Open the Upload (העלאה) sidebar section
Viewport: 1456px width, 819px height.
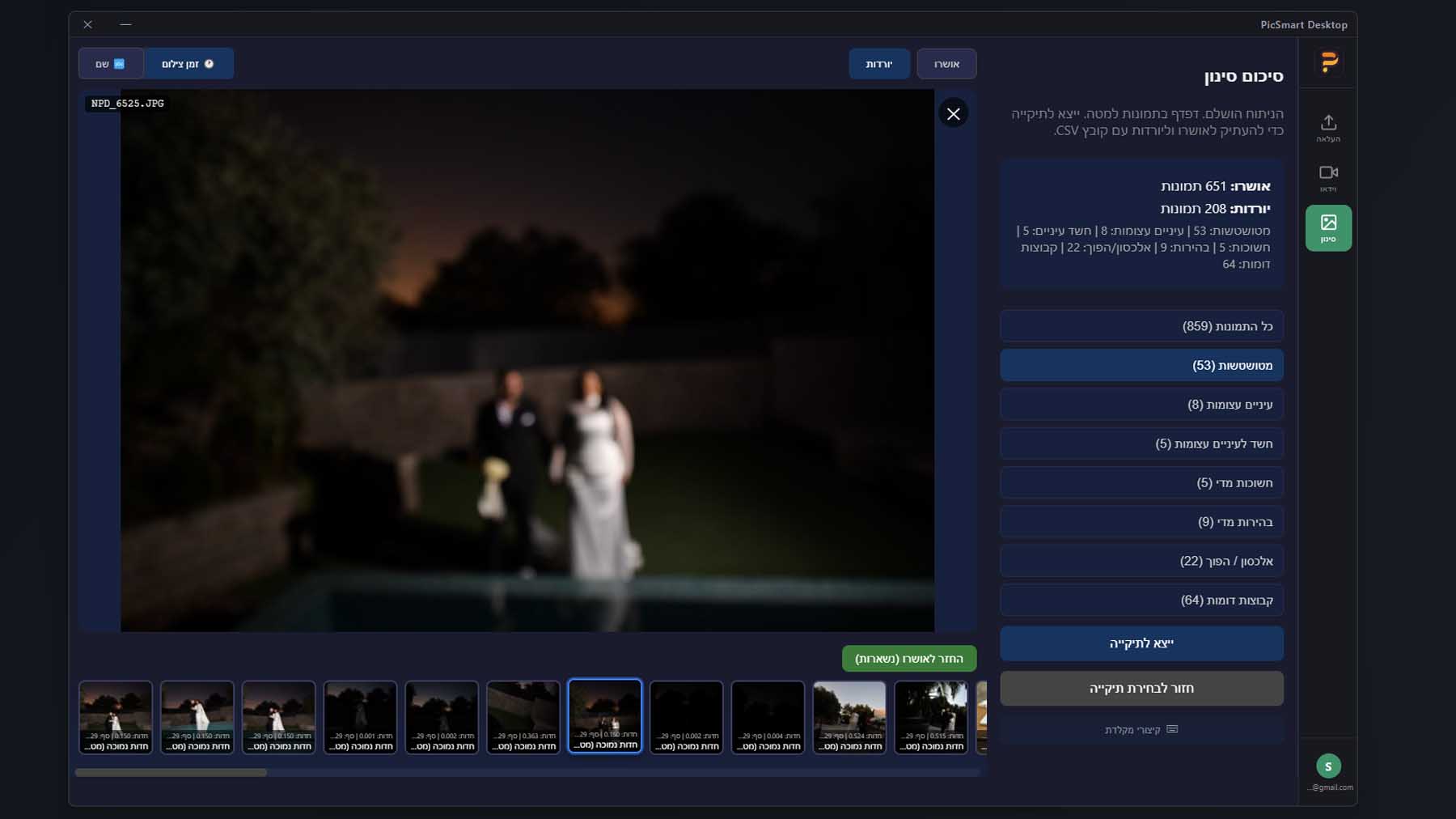point(1328,128)
